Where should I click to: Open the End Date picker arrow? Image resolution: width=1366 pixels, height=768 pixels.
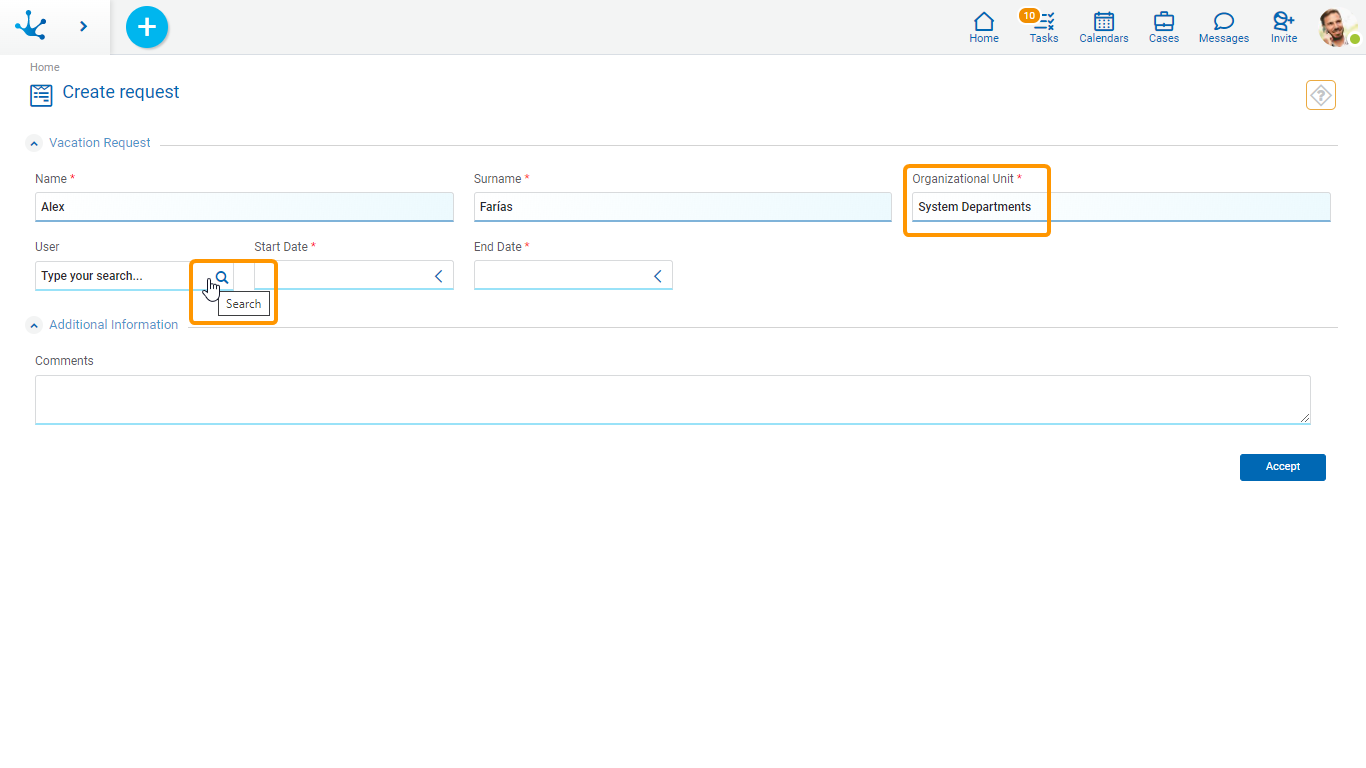[x=658, y=276]
